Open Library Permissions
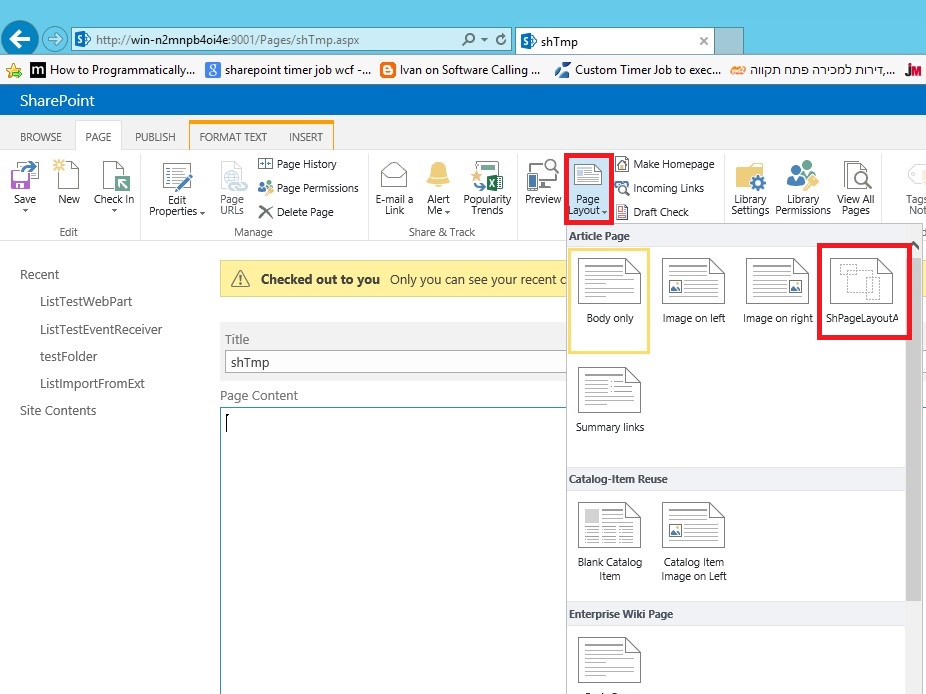The height and width of the screenshot is (694, 926). [x=803, y=188]
